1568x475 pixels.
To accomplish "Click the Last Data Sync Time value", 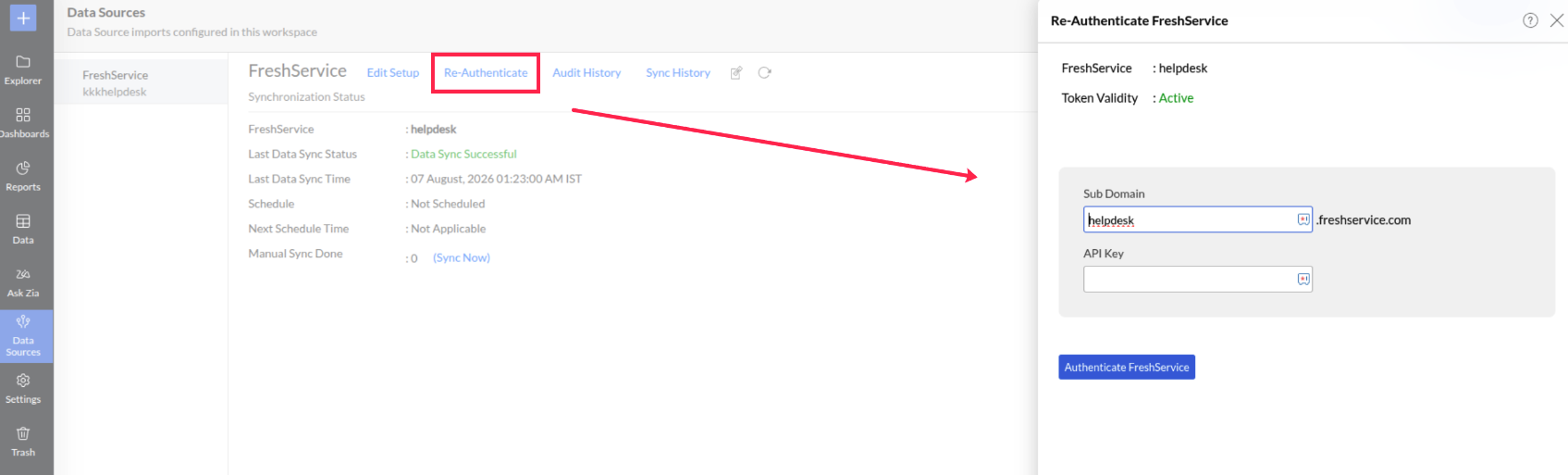I will (x=496, y=179).
